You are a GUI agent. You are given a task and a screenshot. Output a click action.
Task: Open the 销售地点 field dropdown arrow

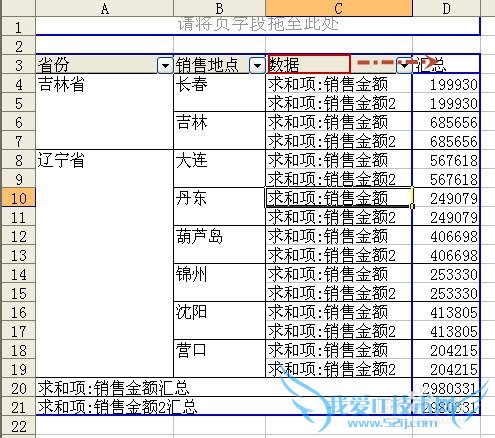(257, 65)
